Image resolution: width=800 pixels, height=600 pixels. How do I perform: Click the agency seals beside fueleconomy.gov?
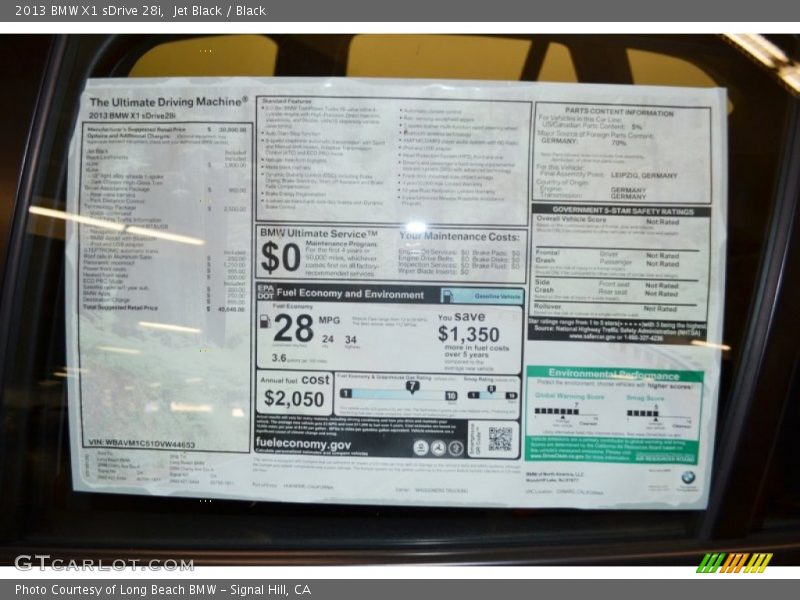coord(437,448)
